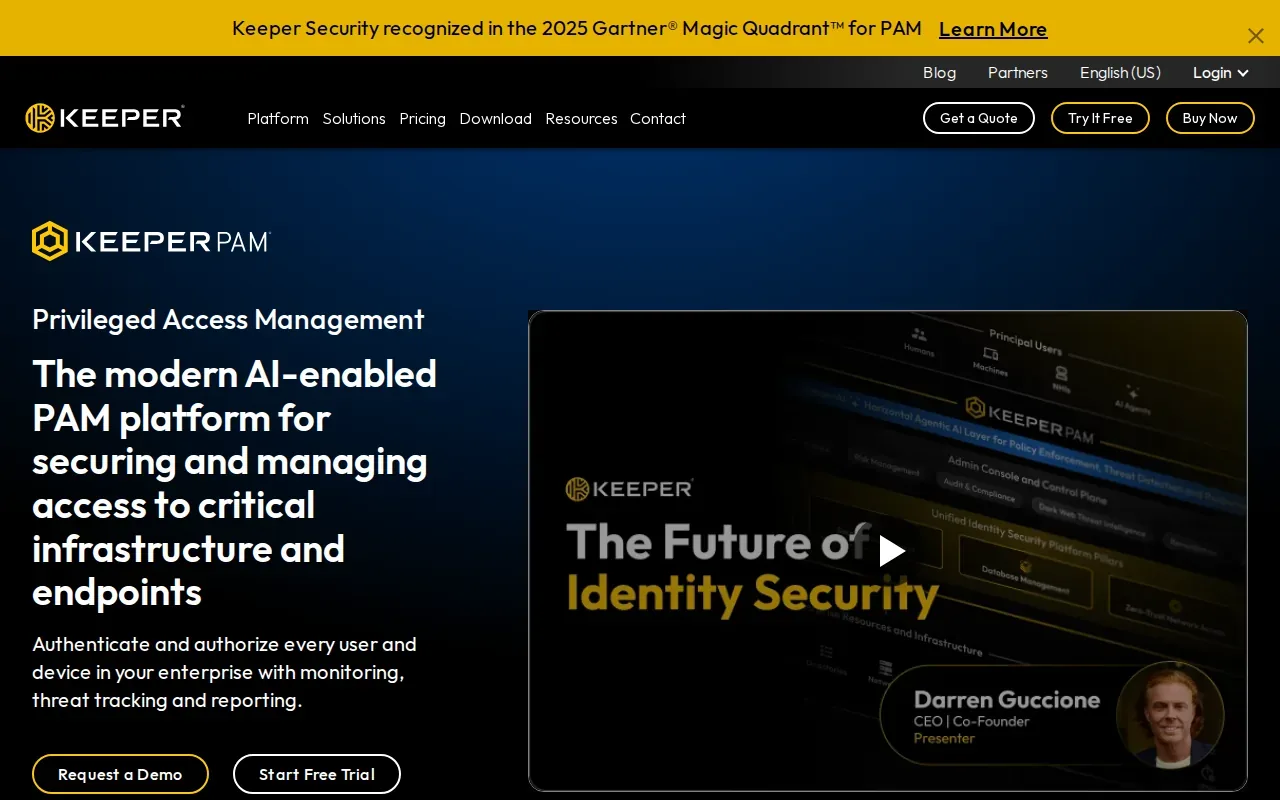Viewport: 1280px width, 800px height.
Task: Go to the Partners page
Action: point(1018,73)
